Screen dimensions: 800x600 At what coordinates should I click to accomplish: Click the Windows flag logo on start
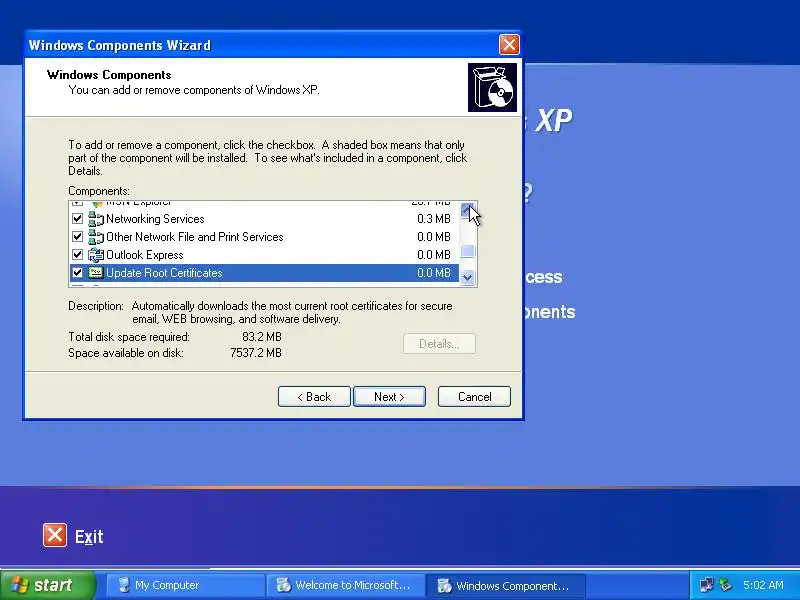19,585
